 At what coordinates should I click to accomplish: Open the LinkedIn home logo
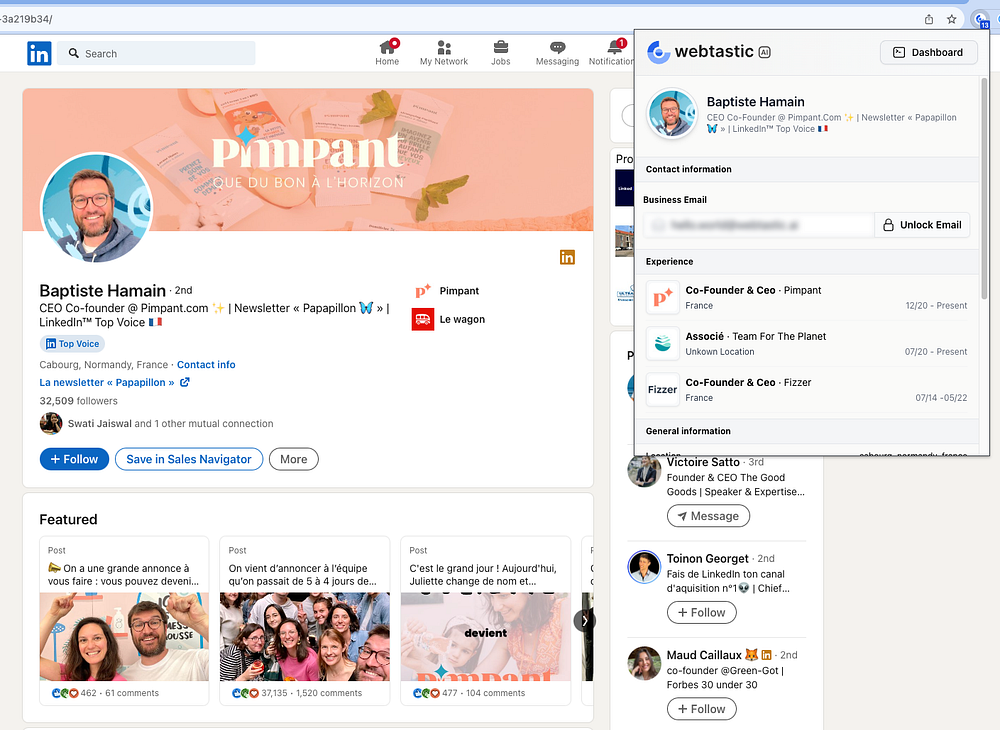(x=39, y=54)
